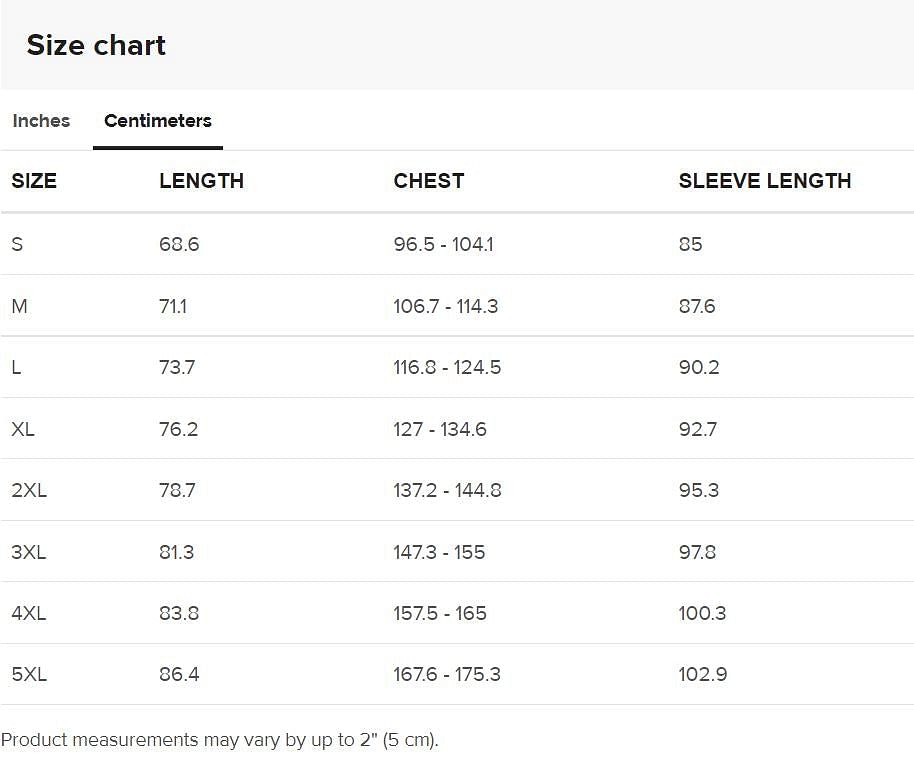Click the sleeve length value 102.9
This screenshot has height=769, width=914.
[703, 675]
